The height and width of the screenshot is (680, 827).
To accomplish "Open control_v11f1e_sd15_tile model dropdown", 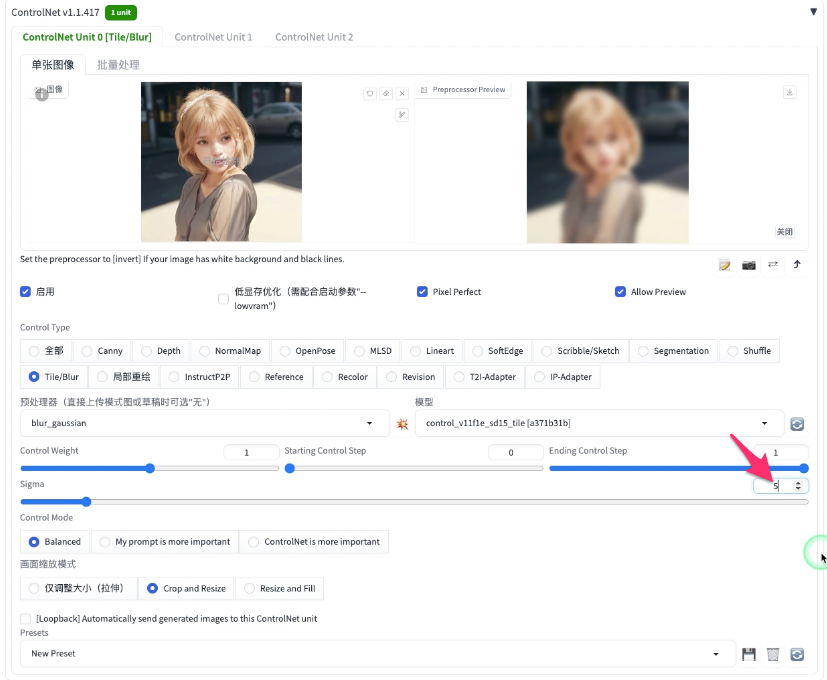I will pos(599,423).
